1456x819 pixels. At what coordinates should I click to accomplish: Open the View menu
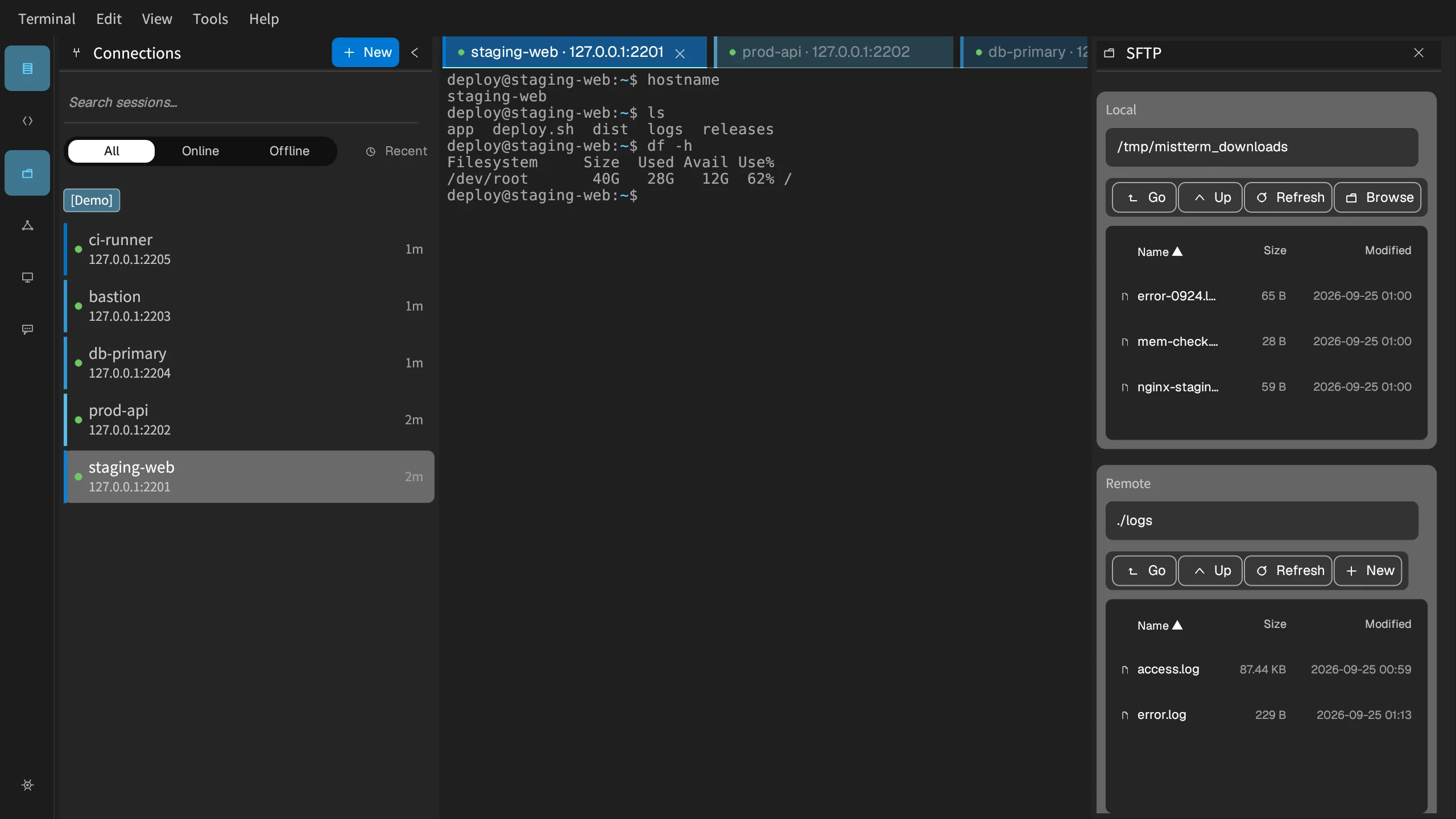[x=157, y=19]
